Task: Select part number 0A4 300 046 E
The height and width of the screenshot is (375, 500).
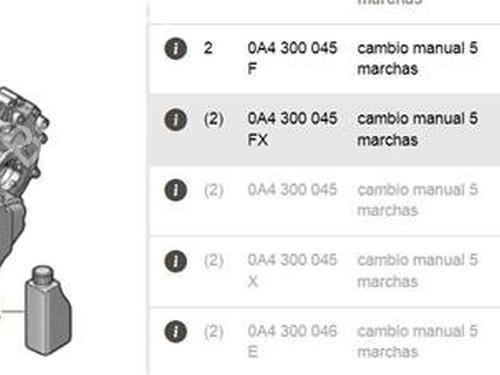Action: click(x=292, y=341)
